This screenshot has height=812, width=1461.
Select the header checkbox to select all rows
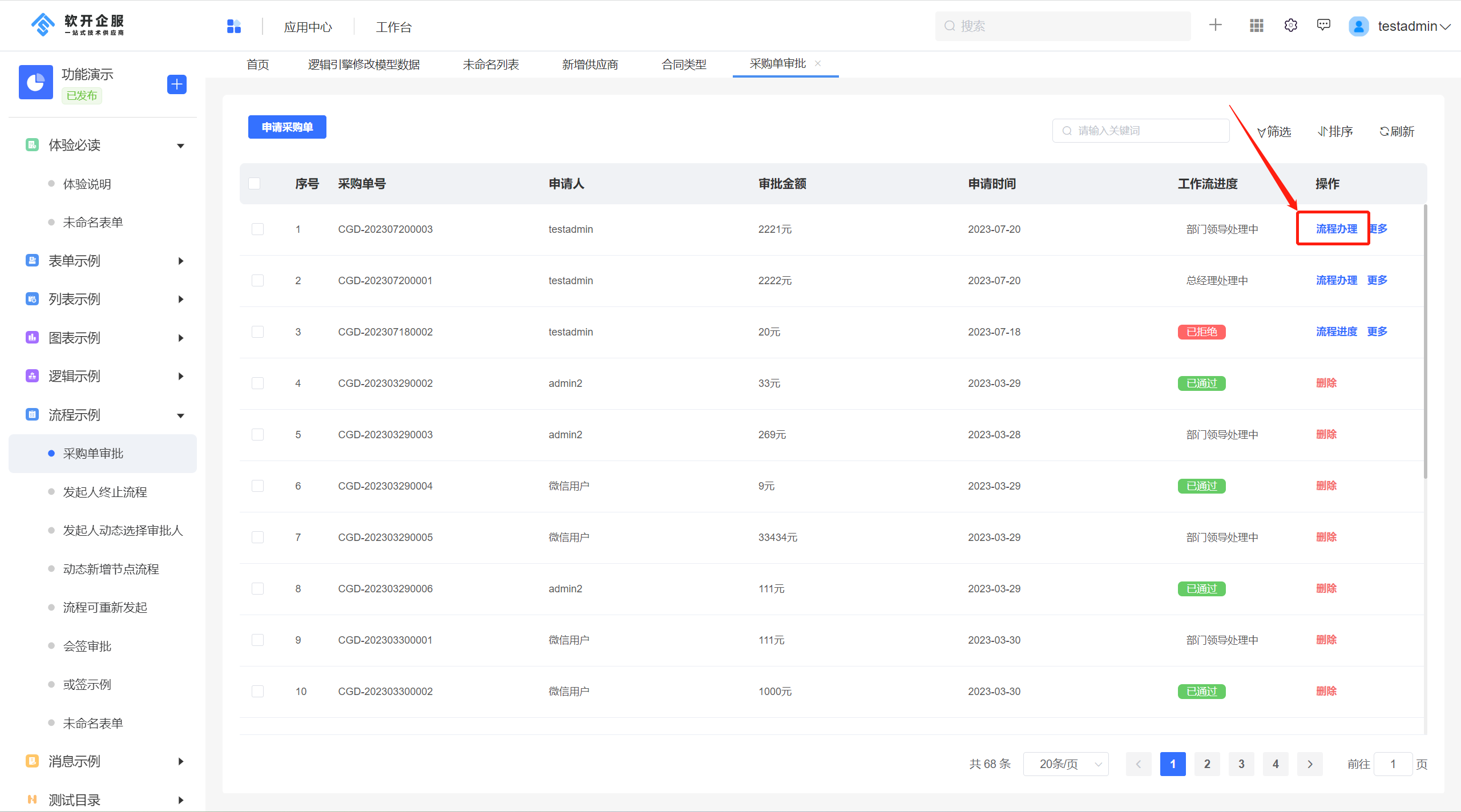(255, 183)
